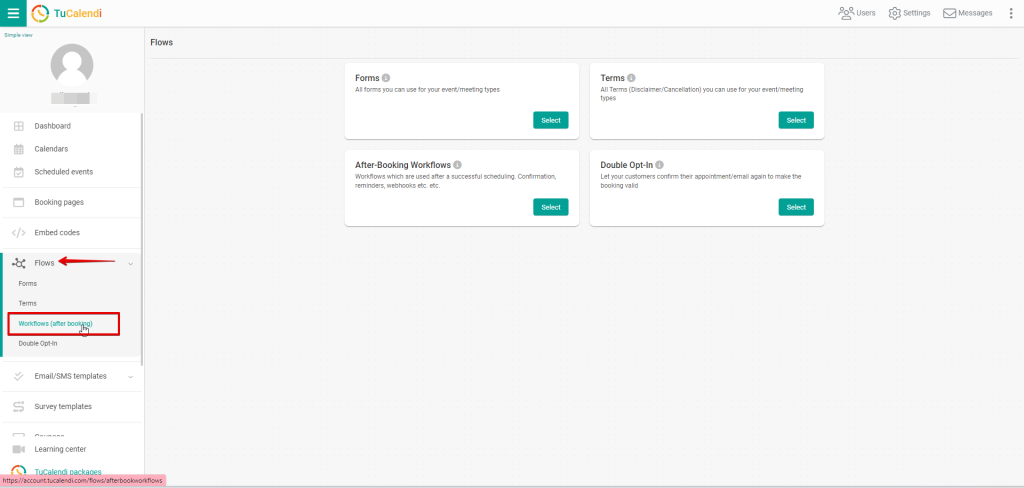Click info icon beside After-Booking Workflows
Screen dimensions: 1024x488
[x=458, y=165]
